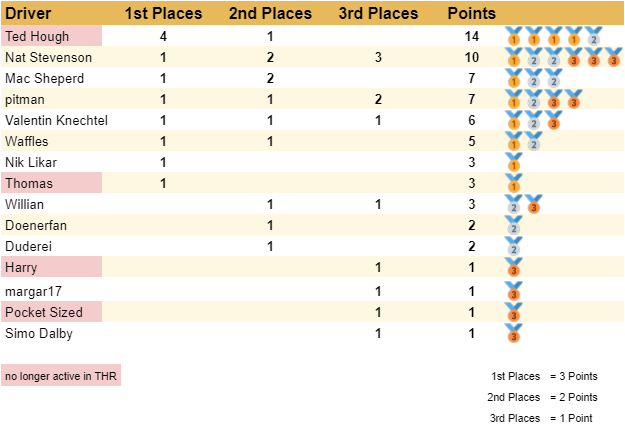Click the Driver column header
Screen dimensions: 625x425
[29, 14]
